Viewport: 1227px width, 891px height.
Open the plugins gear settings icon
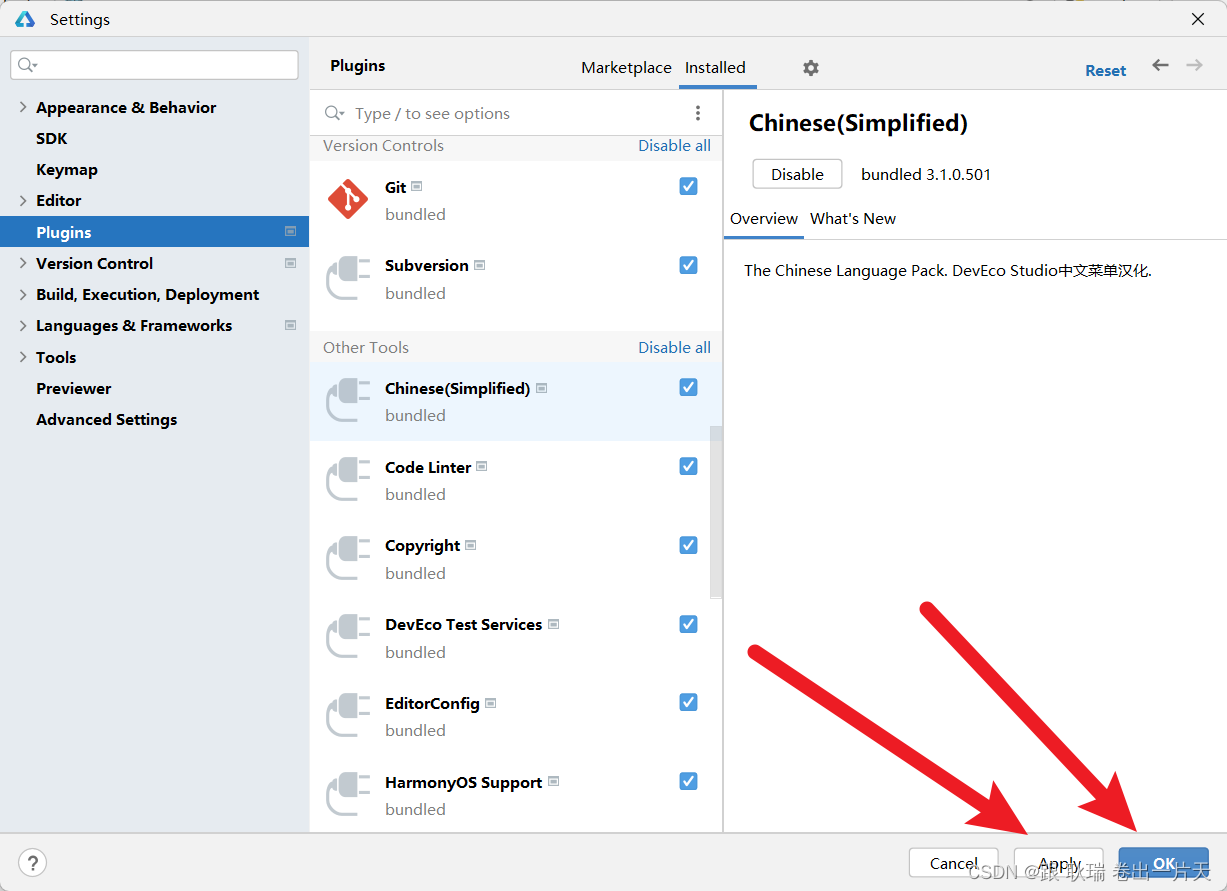pyautogui.click(x=811, y=68)
